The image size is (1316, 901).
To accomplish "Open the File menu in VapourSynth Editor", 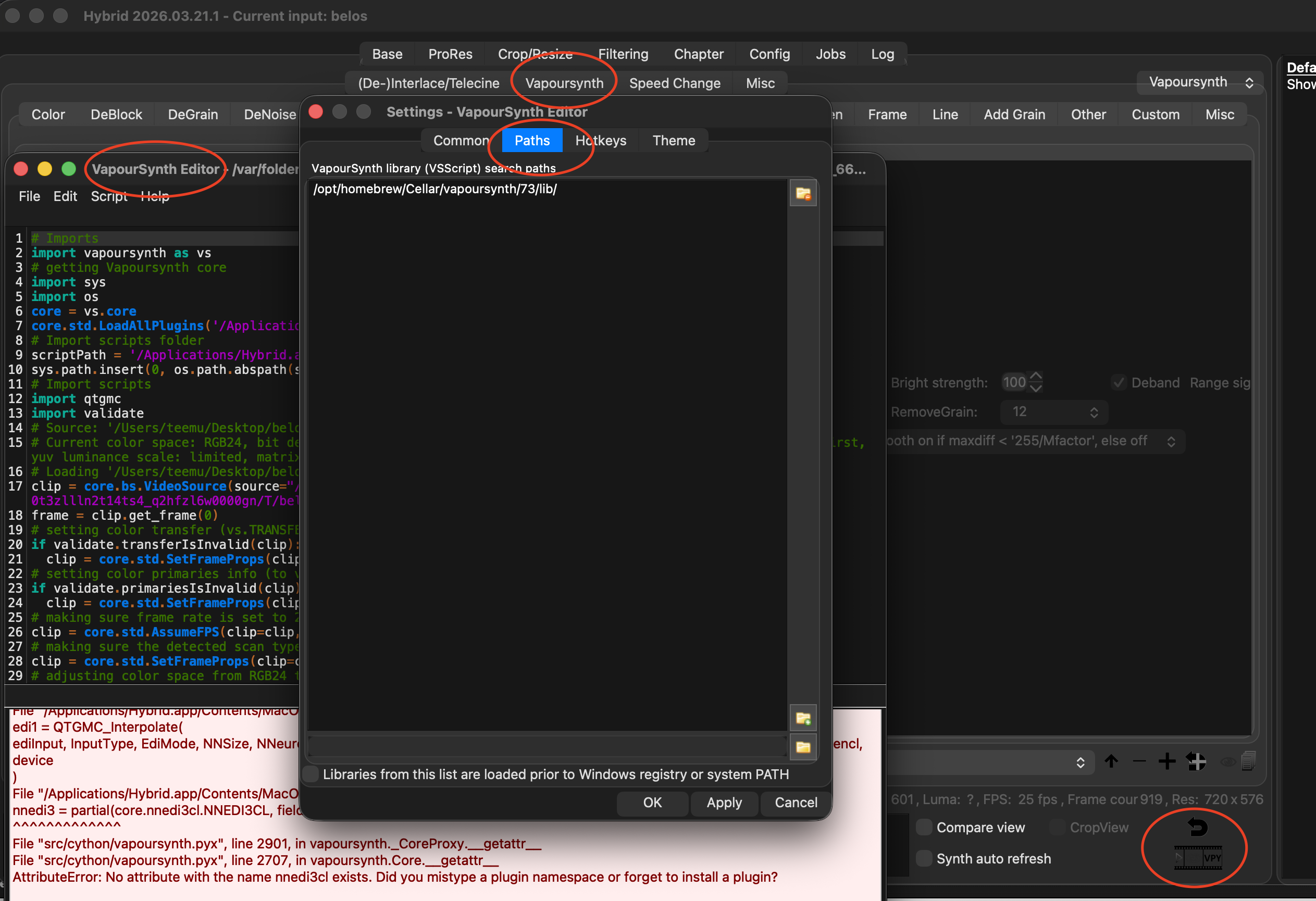I will click(30, 196).
